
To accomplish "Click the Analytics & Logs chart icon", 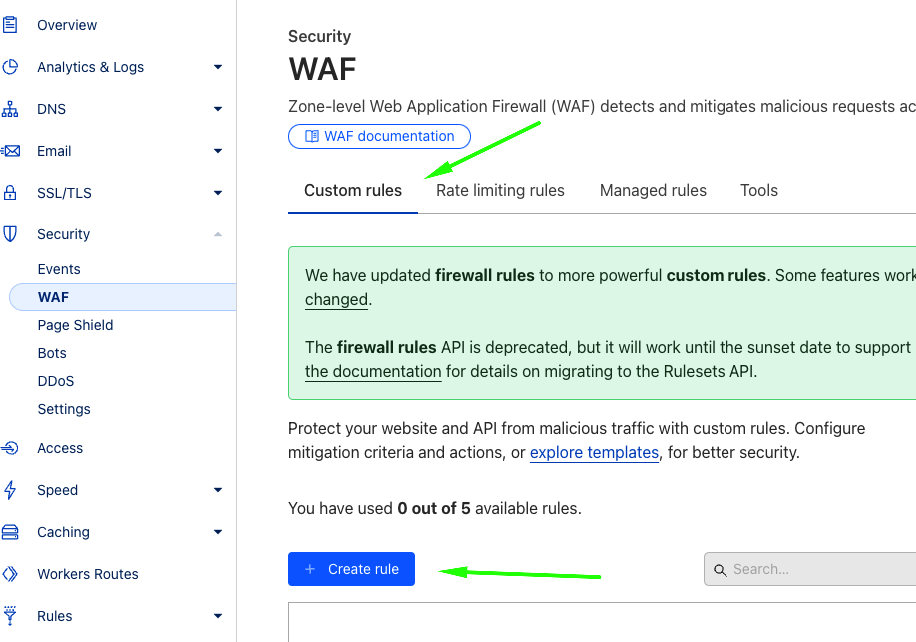I will tap(10, 67).
